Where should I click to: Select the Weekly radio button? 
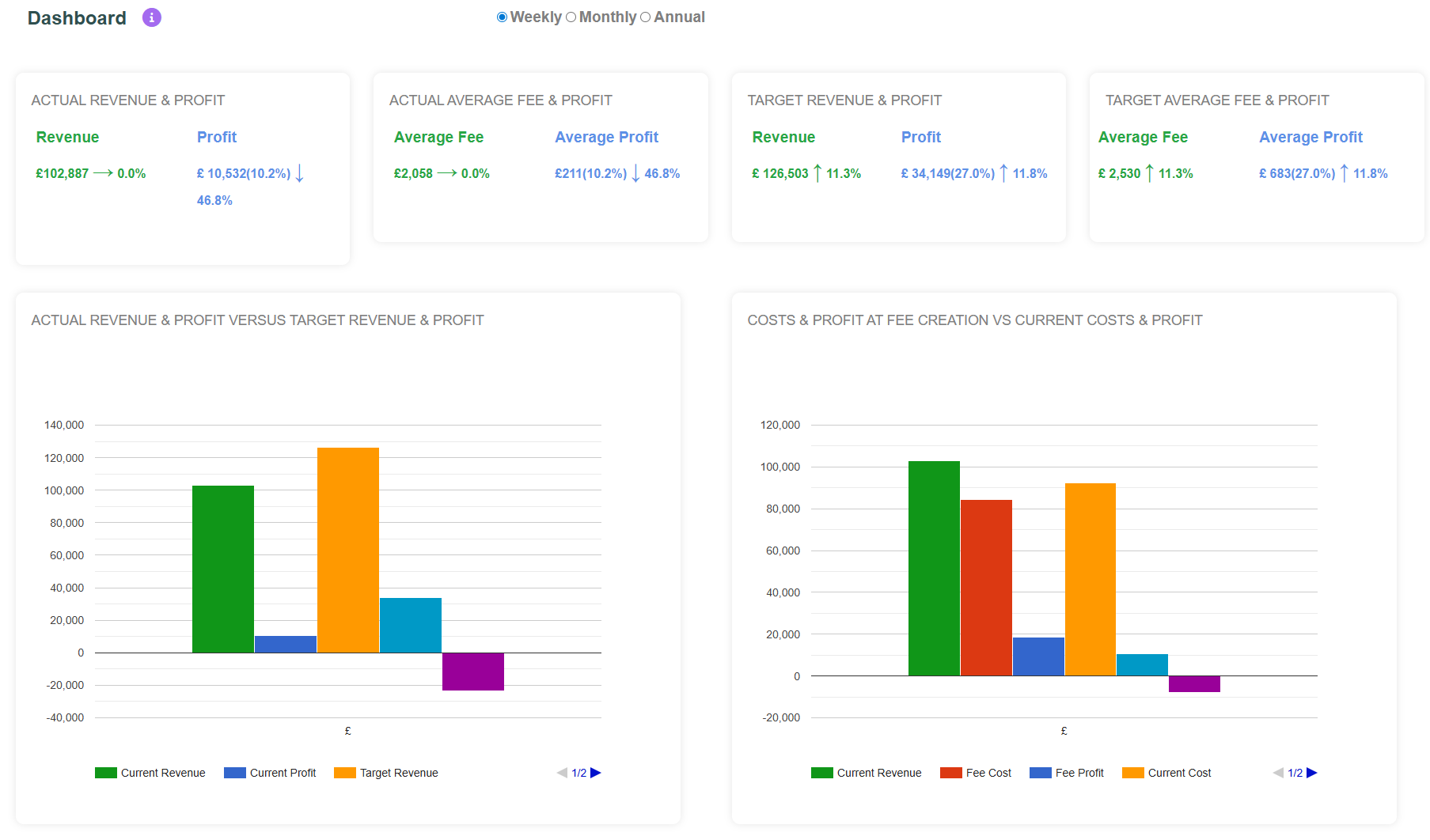[x=502, y=17]
